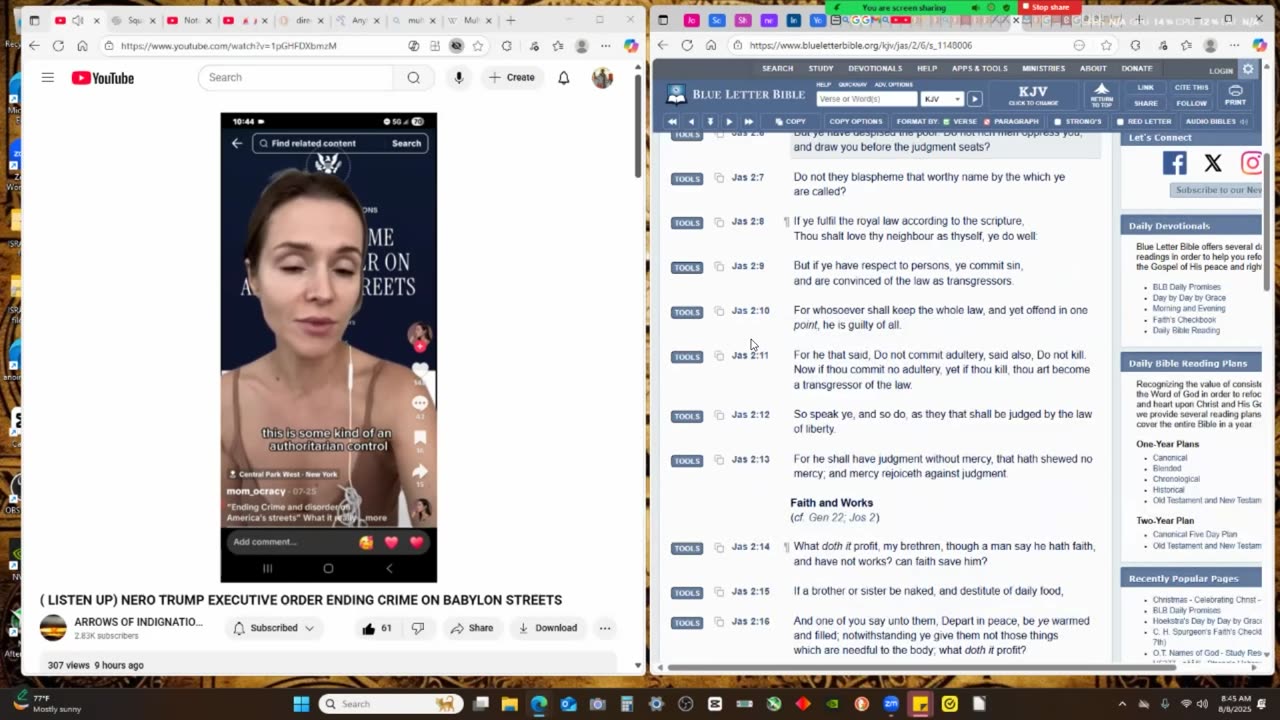Open TOOLS for Jas 2:11
The height and width of the screenshot is (720, 1280).
click(x=687, y=357)
